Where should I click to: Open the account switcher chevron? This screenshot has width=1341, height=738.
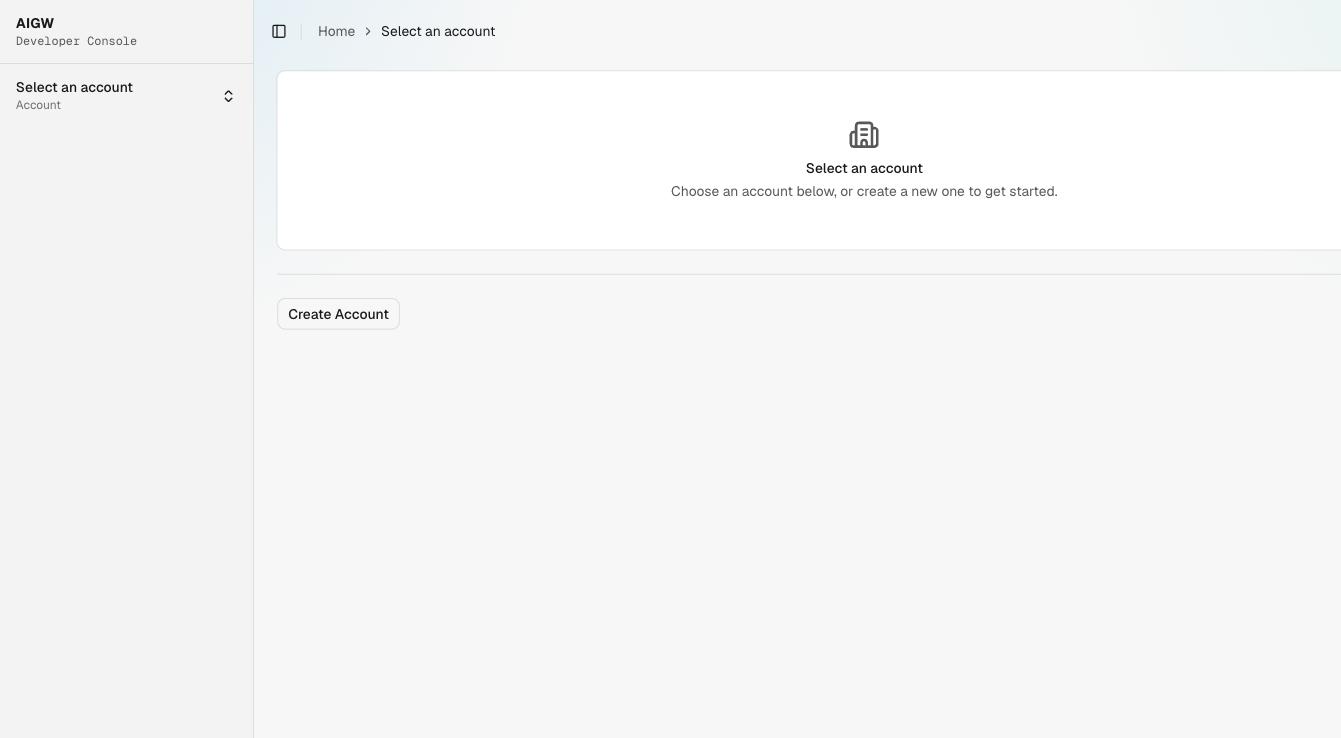click(x=228, y=96)
